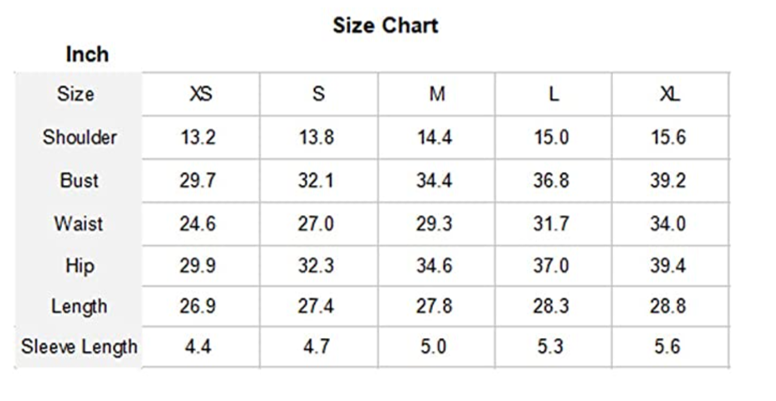Select the XS sleeve length value 4.4
This screenshot has width=776, height=401.
tap(198, 347)
